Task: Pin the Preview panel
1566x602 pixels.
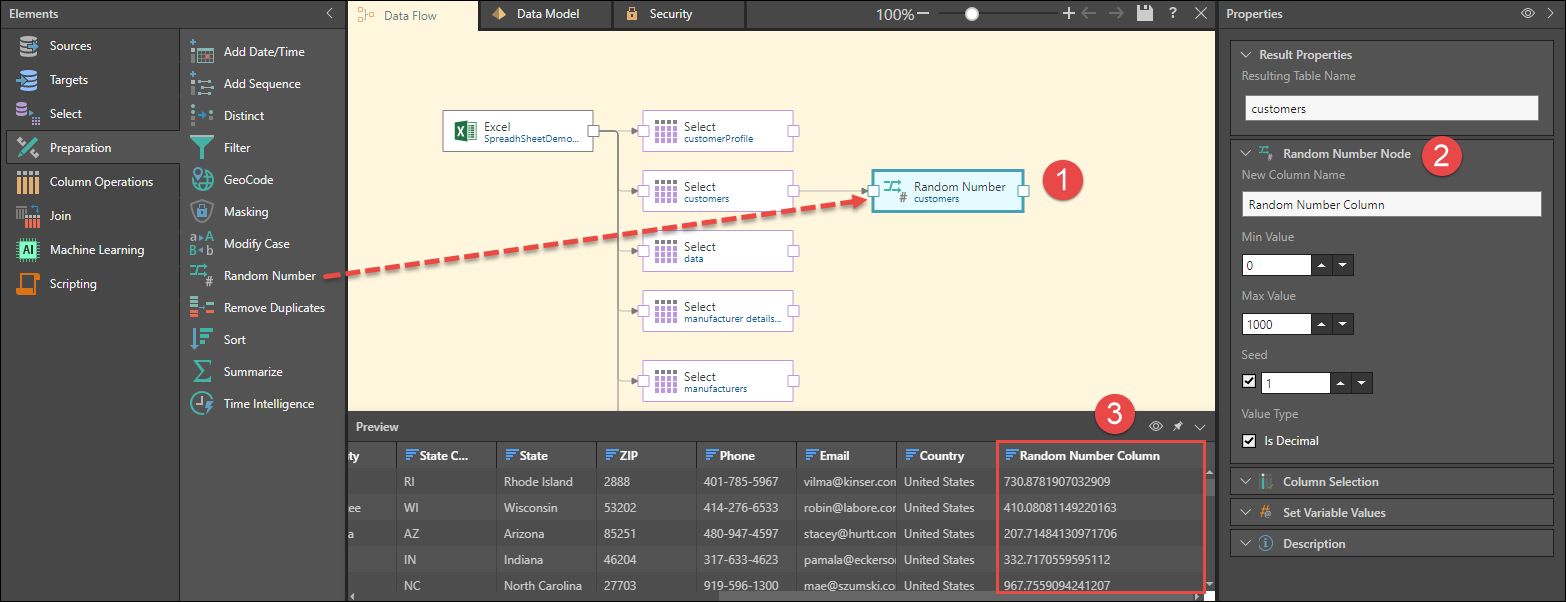Action: (x=1178, y=427)
